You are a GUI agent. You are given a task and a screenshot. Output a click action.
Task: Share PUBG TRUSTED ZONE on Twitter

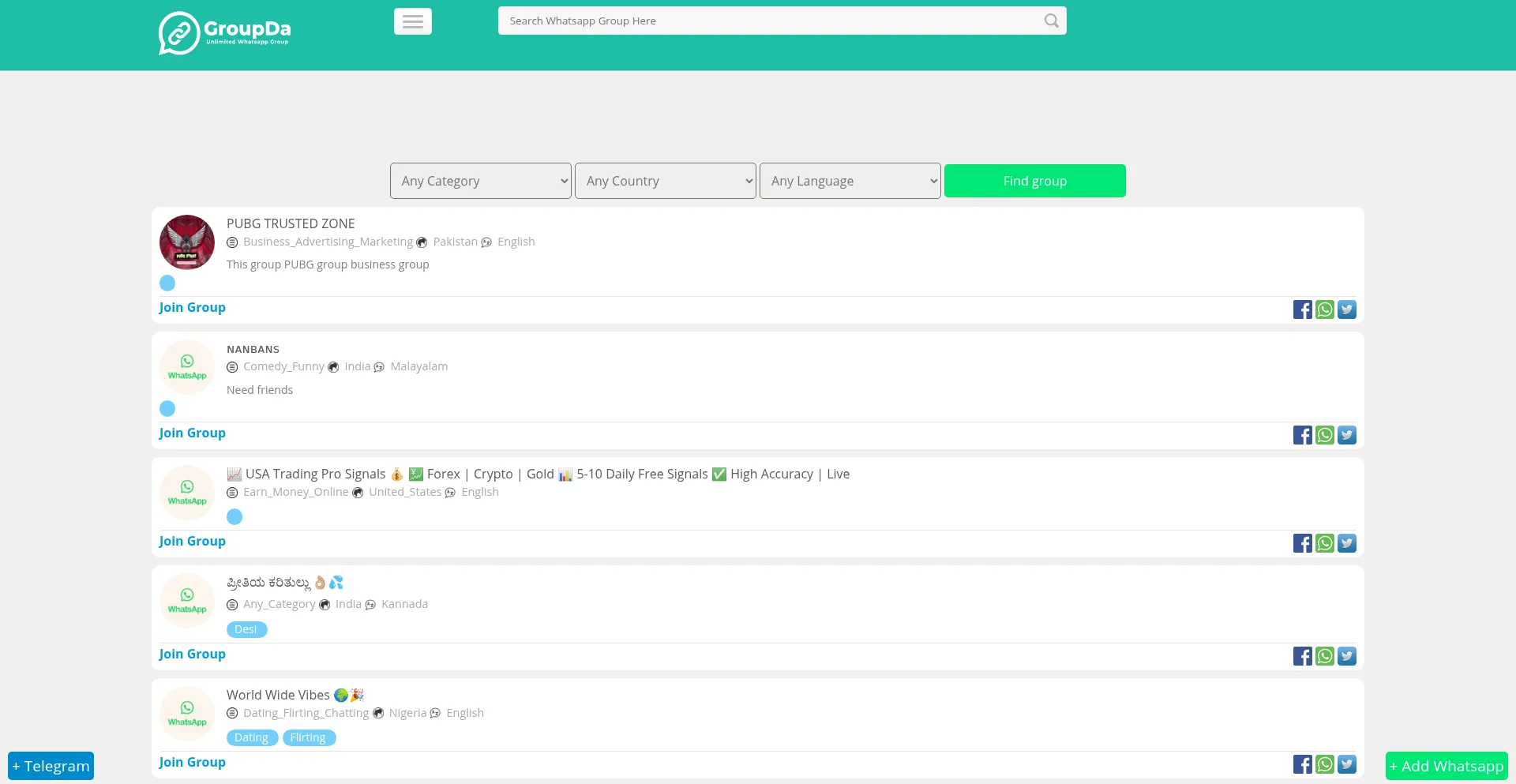1347,309
